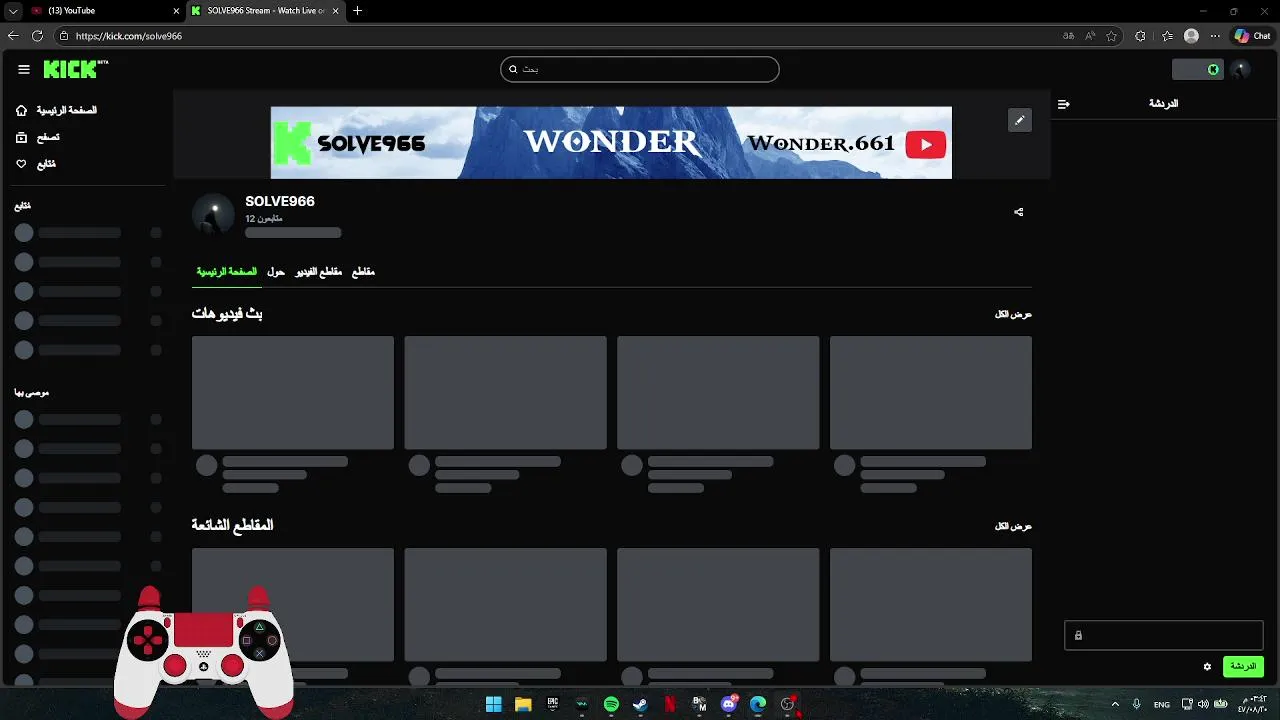
Task: Click the volume speaker tray icon
Action: click(x=1203, y=704)
